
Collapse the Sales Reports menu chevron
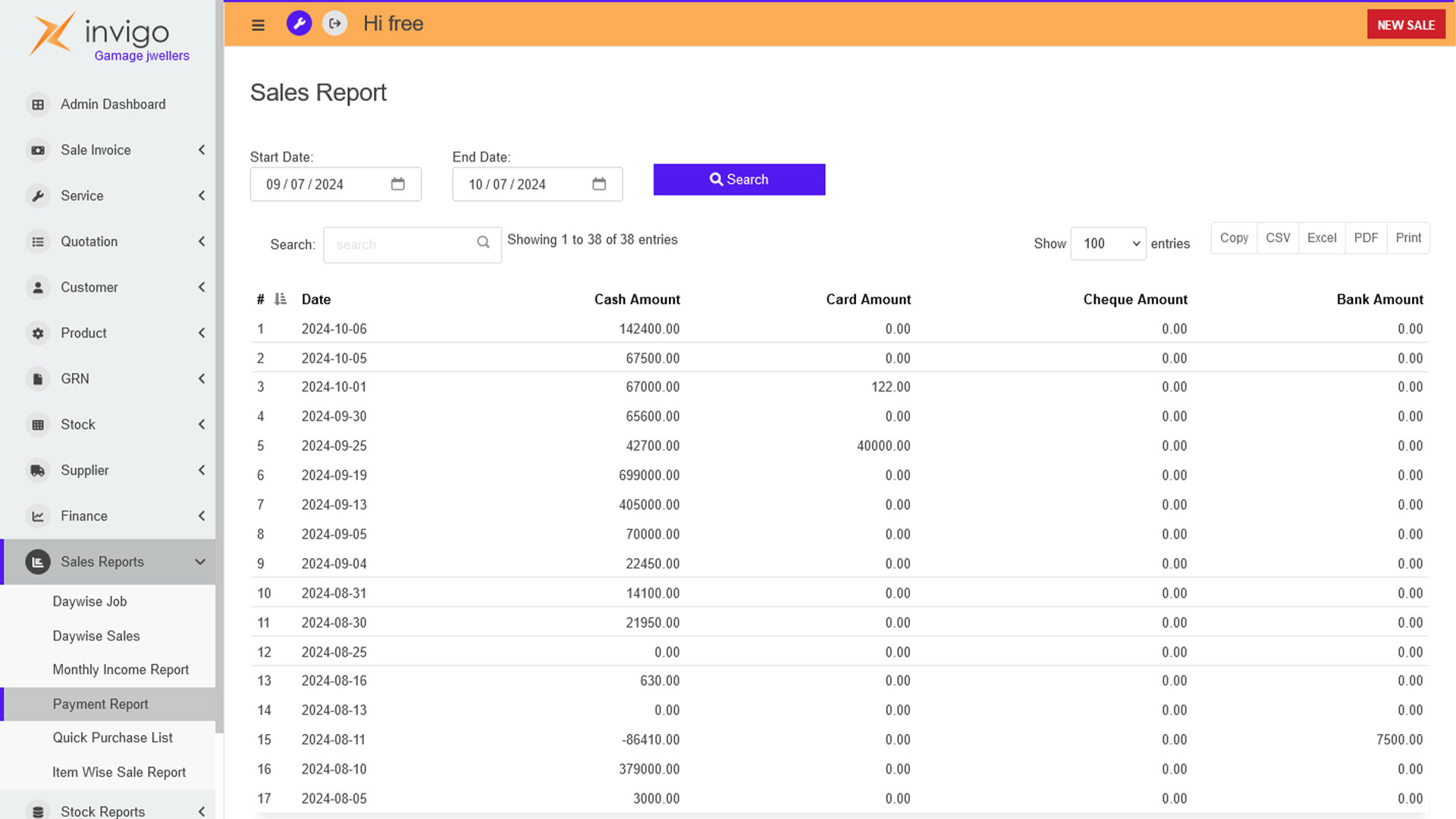[x=200, y=562]
